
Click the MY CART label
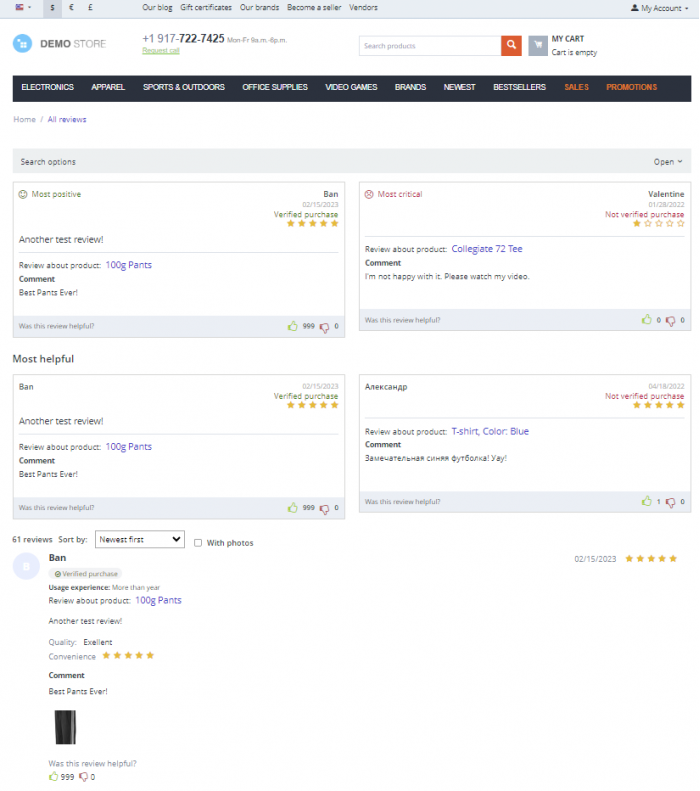568,39
